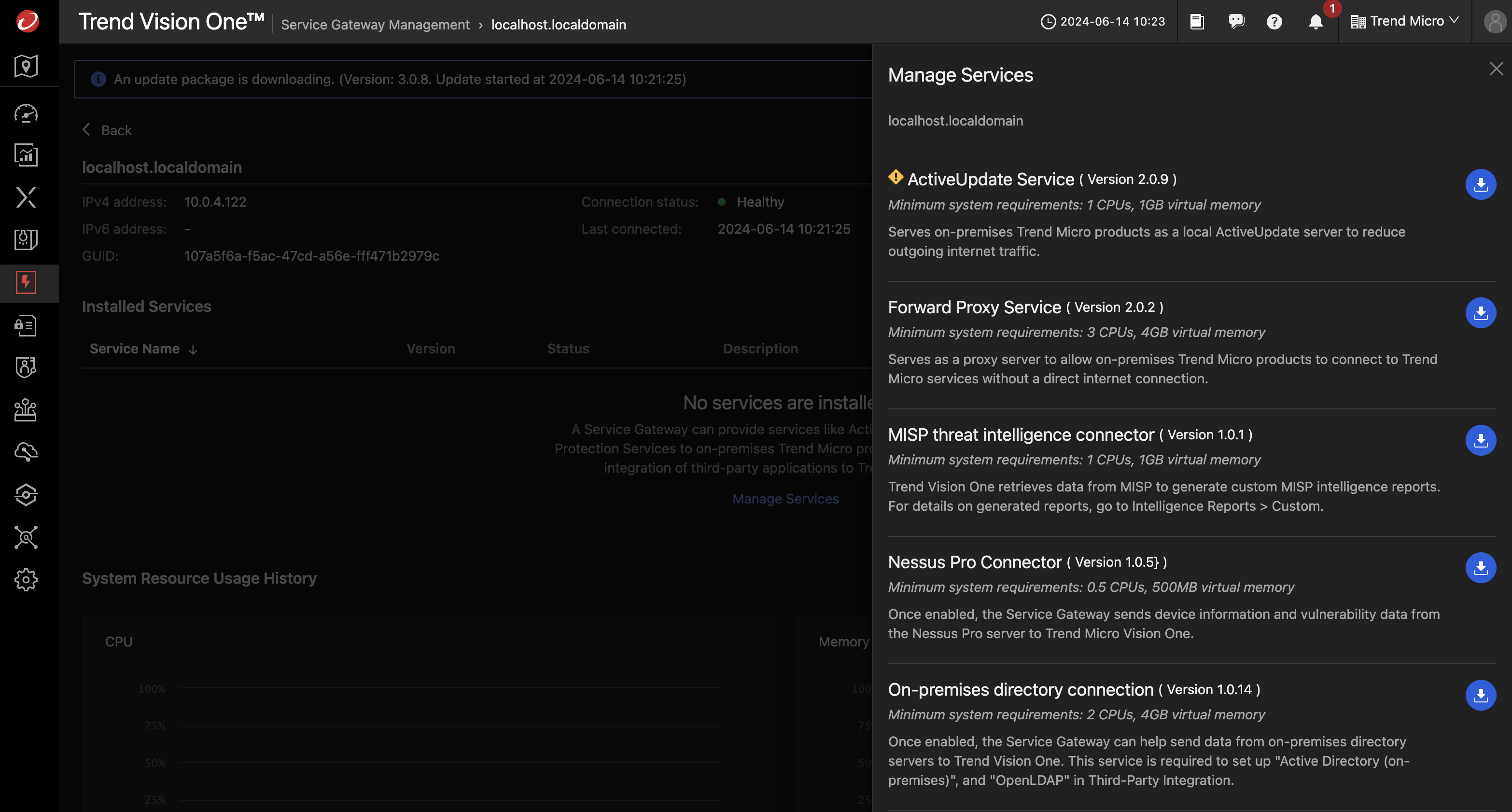
Task: Open the crossed tools sidebar icon
Action: (26, 537)
